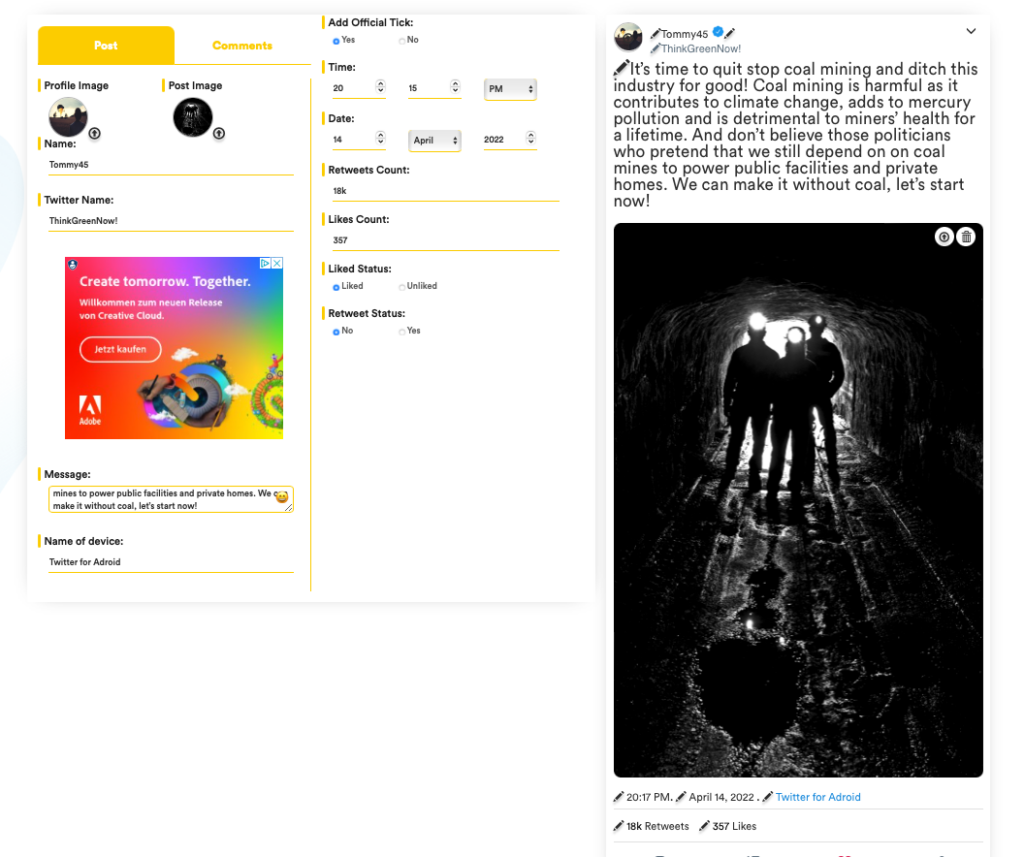Screen dimensions: 1024x857
Task: Click pencil icon before 18k Retweets
Action: (x=618, y=826)
